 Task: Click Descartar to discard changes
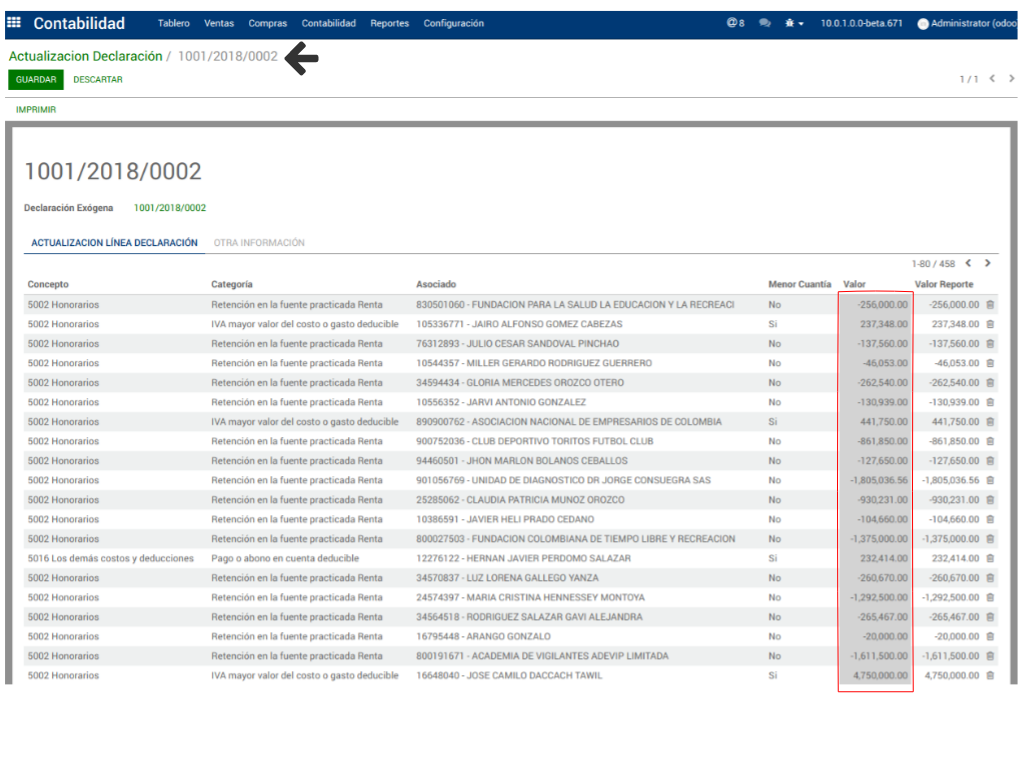(x=98, y=80)
